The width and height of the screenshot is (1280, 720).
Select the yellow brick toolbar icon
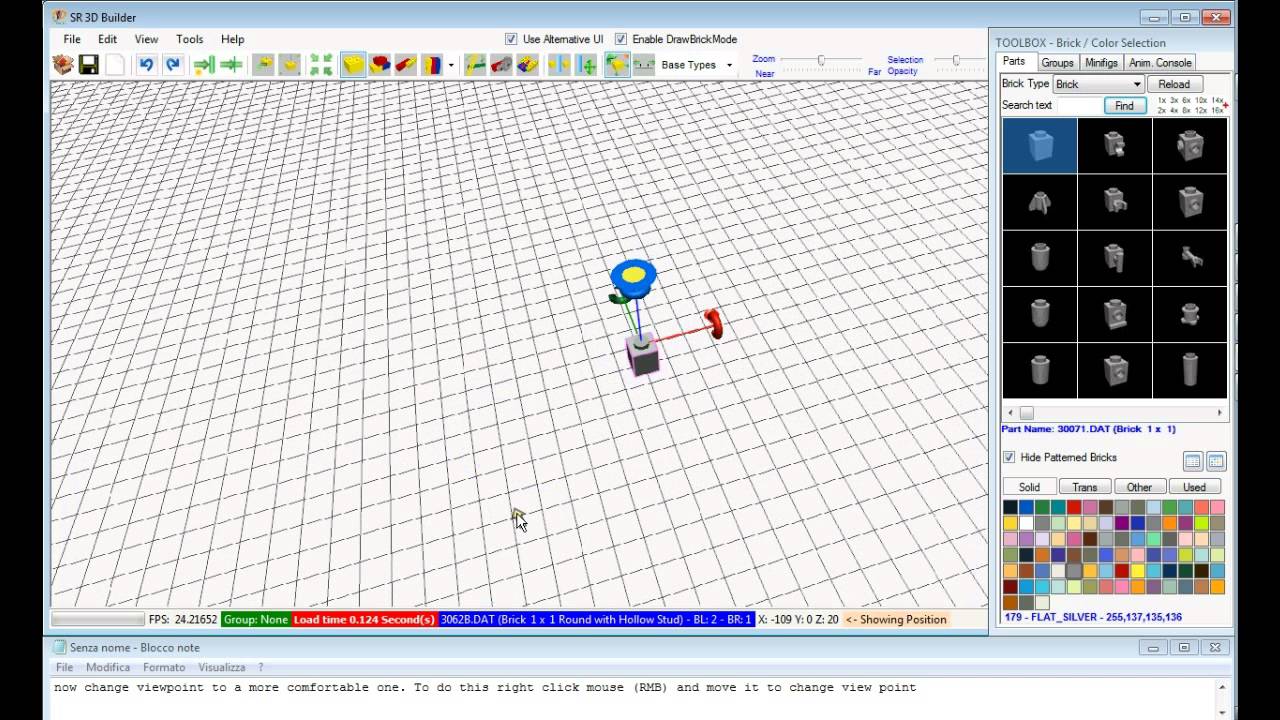pyautogui.click(x=353, y=65)
